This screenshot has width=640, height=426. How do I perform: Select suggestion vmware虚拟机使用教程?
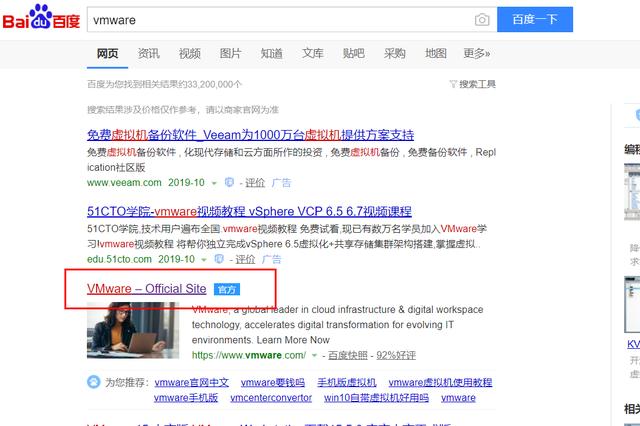[x=440, y=382]
